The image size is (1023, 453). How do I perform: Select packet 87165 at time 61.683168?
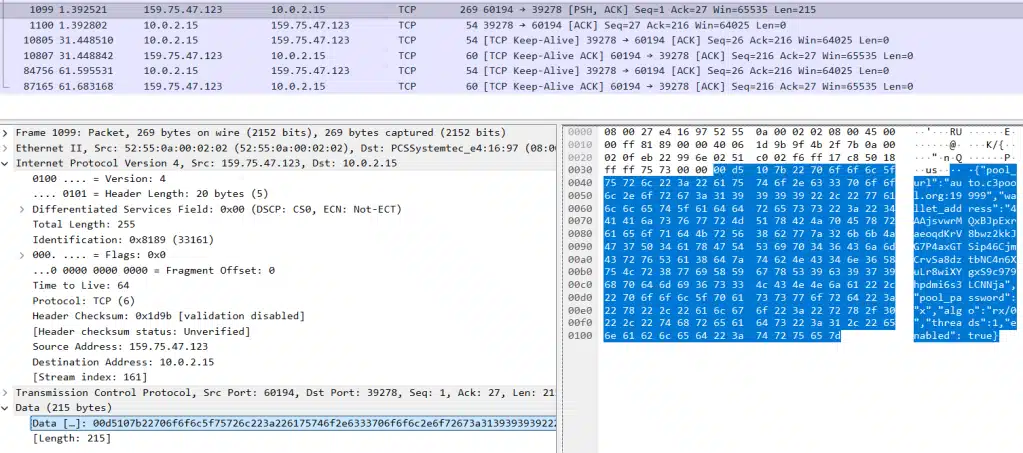coord(300,87)
